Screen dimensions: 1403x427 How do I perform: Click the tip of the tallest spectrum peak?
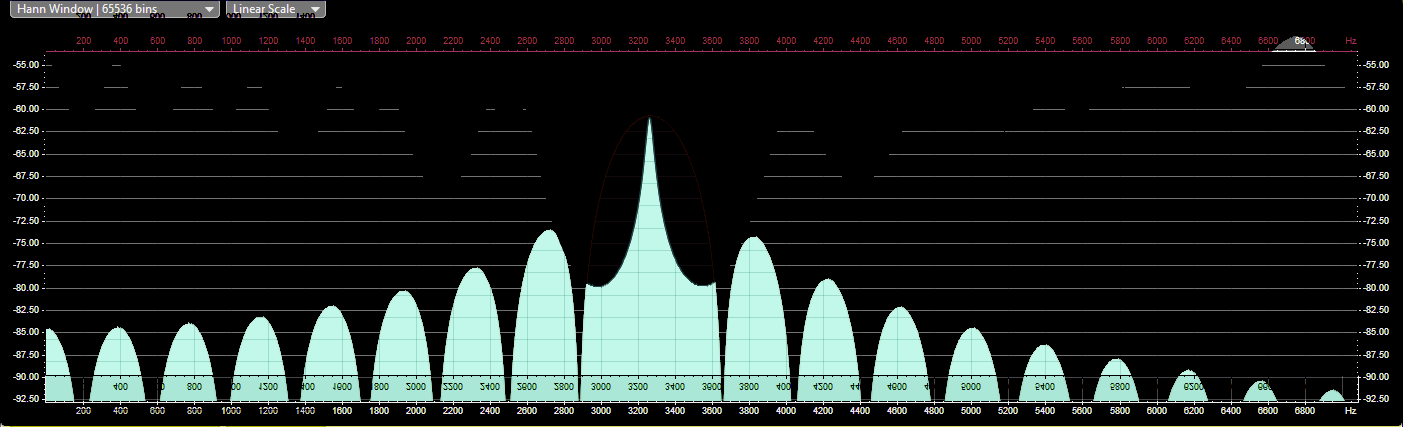pyautogui.click(x=650, y=119)
